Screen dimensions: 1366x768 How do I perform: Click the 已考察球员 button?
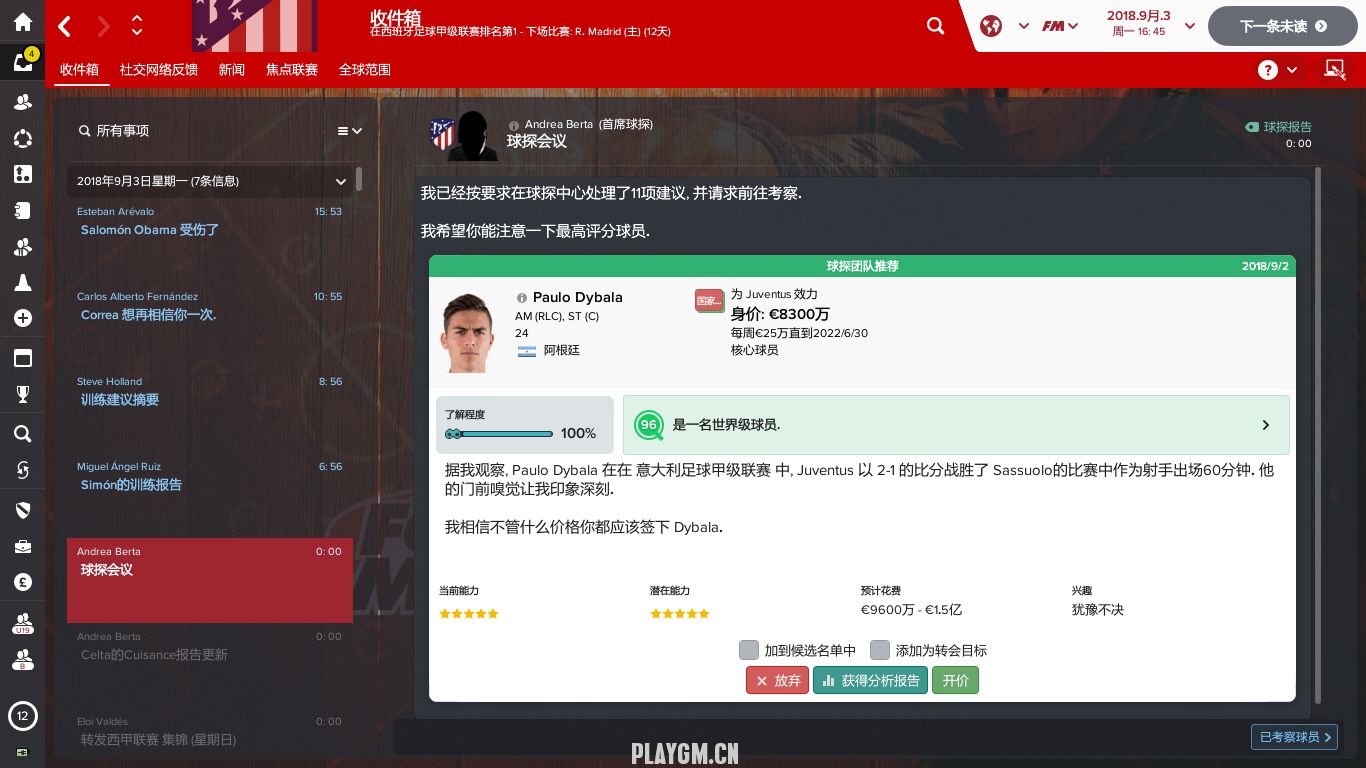[1294, 737]
